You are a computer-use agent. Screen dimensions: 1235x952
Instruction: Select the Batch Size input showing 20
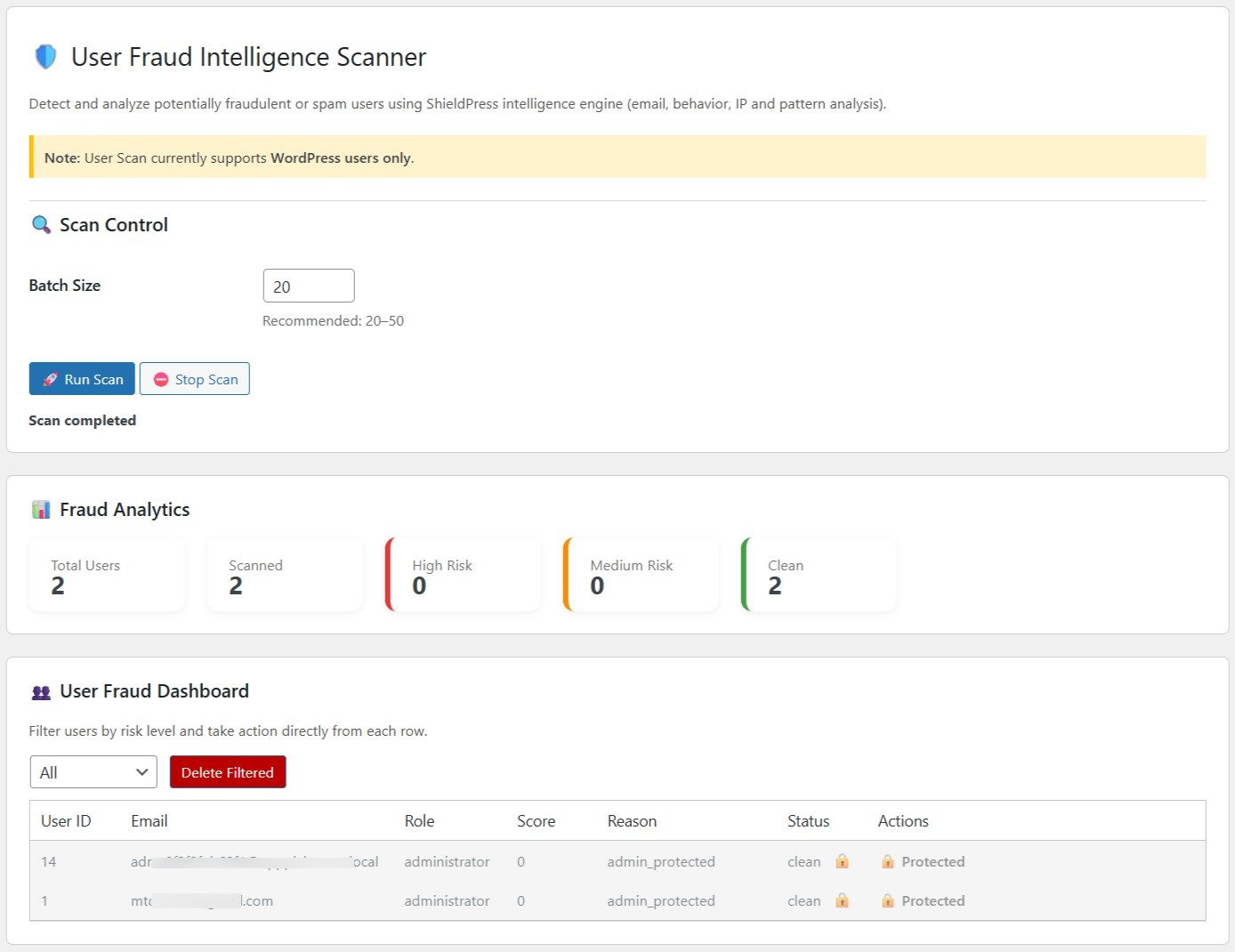point(308,286)
